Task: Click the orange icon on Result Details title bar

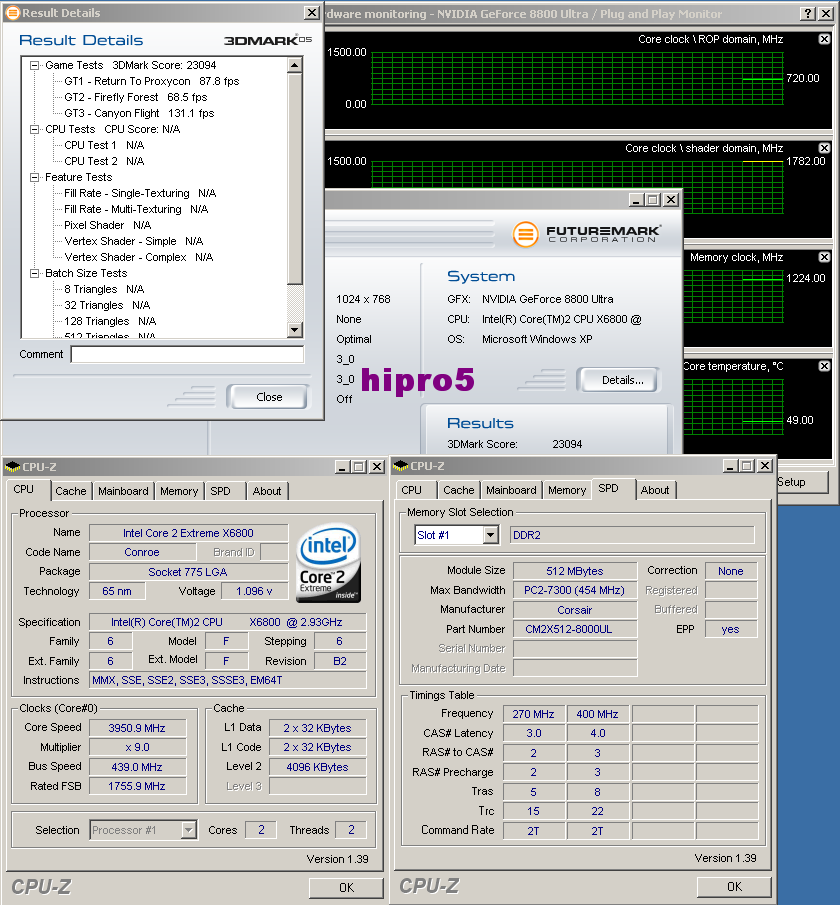Action: click(x=11, y=13)
